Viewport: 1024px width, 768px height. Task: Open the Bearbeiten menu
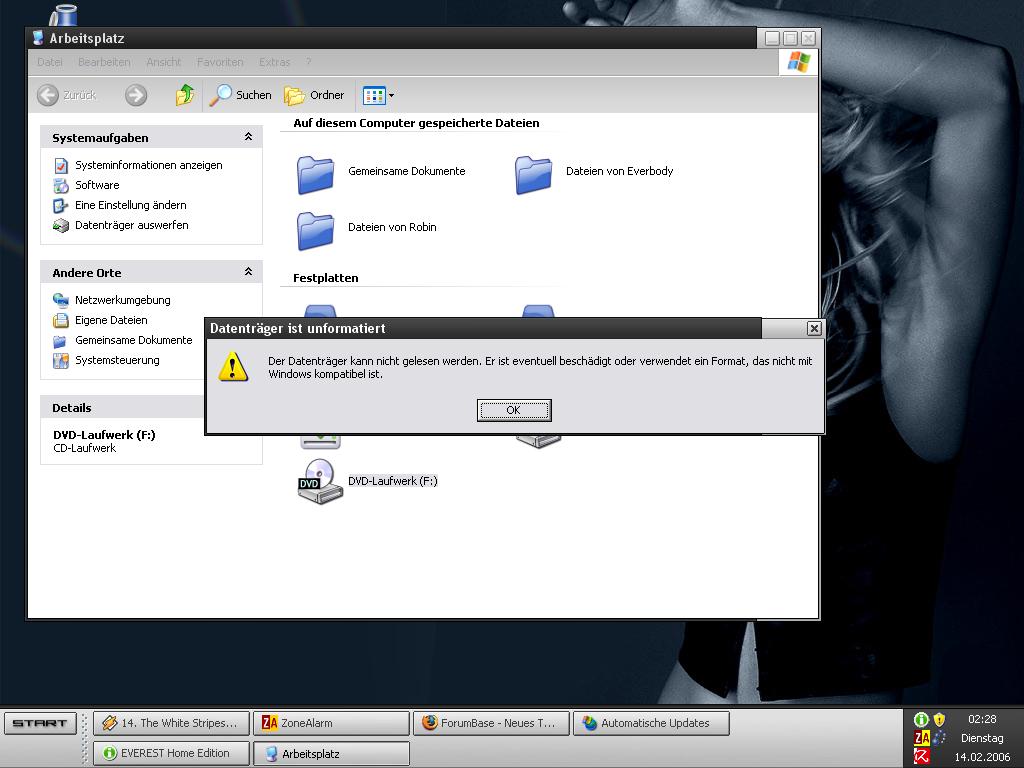104,62
